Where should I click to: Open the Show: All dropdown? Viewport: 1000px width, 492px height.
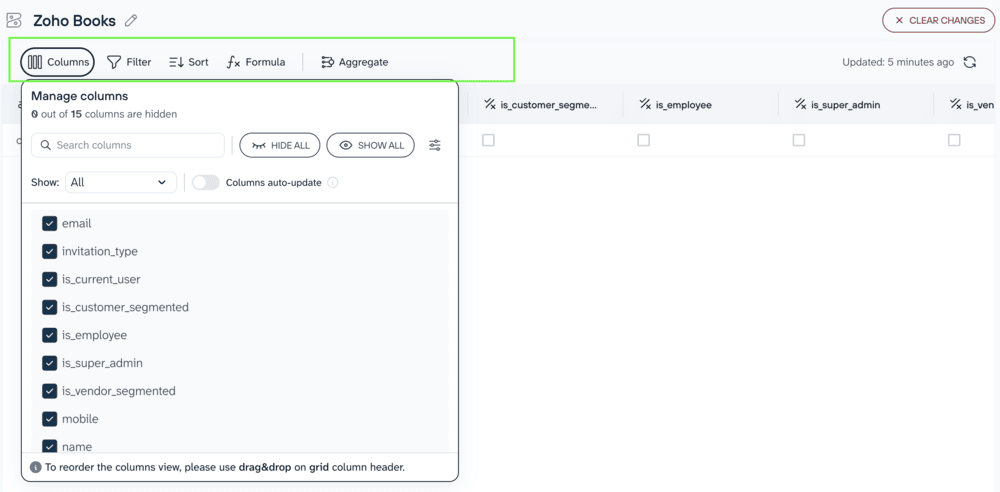(x=121, y=183)
